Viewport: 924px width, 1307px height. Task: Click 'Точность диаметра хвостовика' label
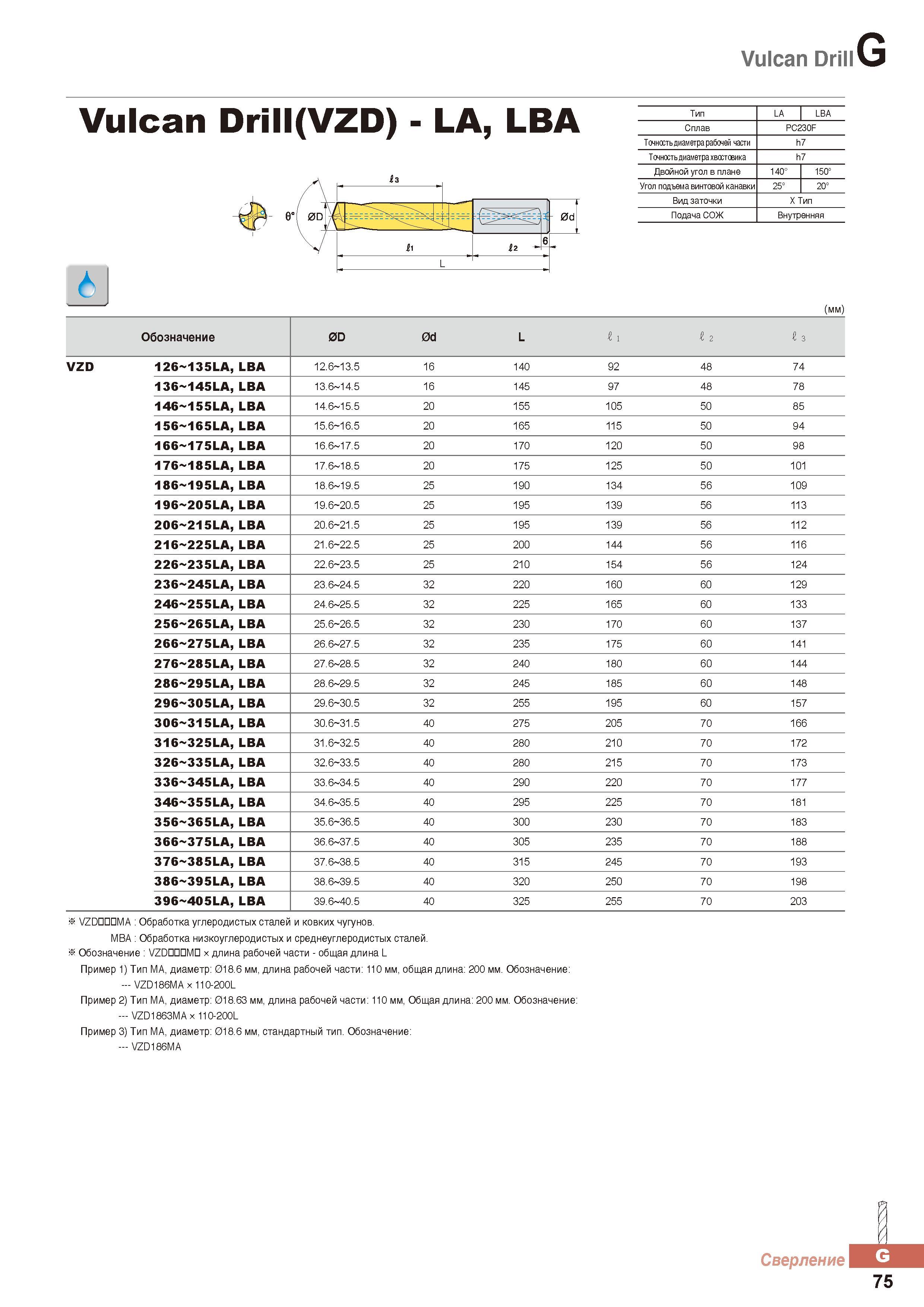coord(697,157)
